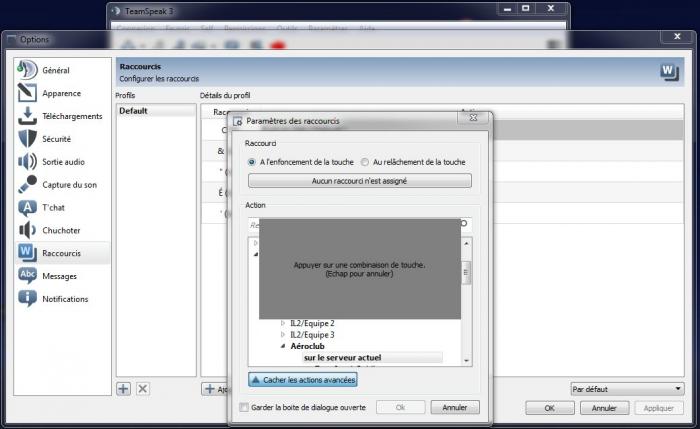Screen dimensions: 700x429
Task: Click the action tree scroll-down arrow
Action: click(x=467, y=361)
